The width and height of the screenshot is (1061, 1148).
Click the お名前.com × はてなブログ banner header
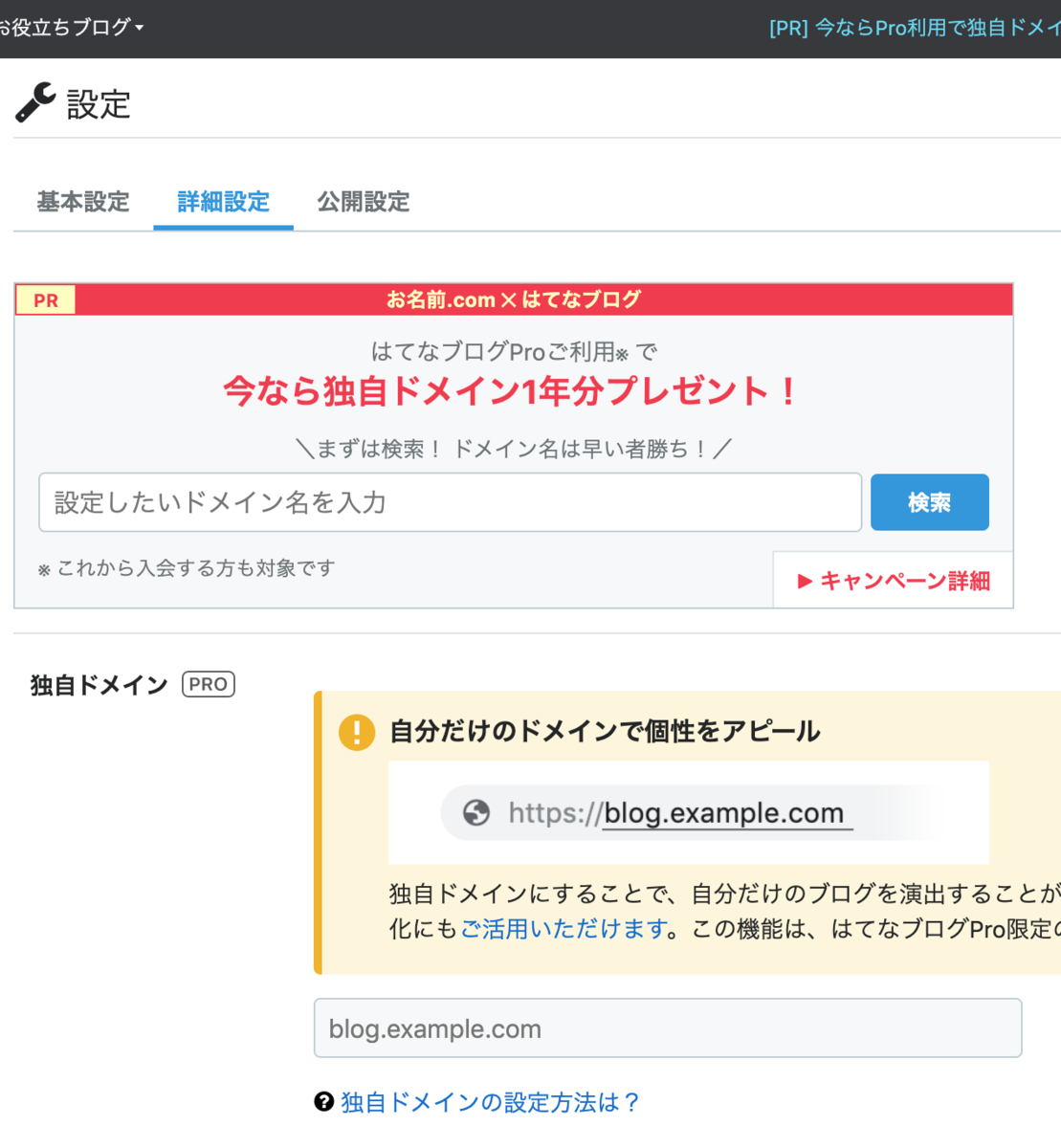(514, 299)
